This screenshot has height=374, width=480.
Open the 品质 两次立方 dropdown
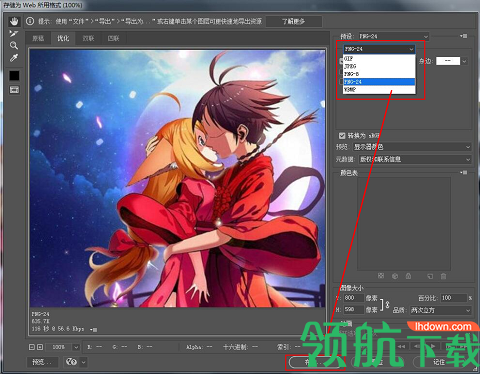(x=440, y=310)
